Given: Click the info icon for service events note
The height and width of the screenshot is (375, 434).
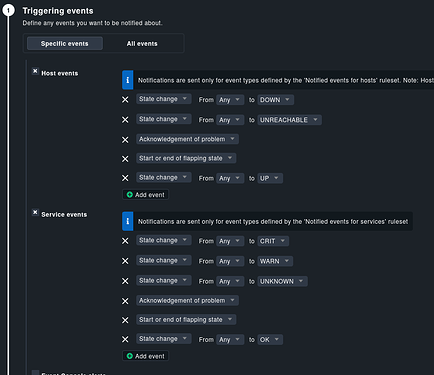Looking at the screenshot, I should coord(128,221).
